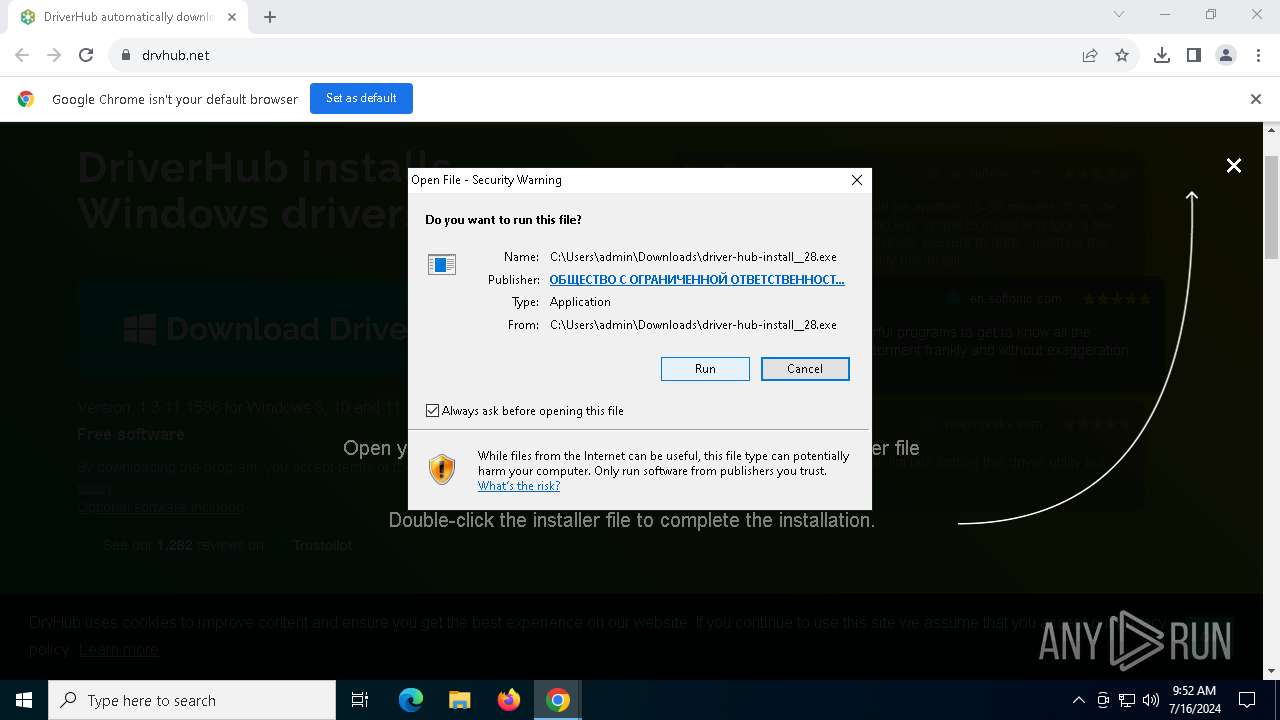The image size is (1280, 720).
Task: Open the What's the risk link
Action: click(x=519, y=486)
